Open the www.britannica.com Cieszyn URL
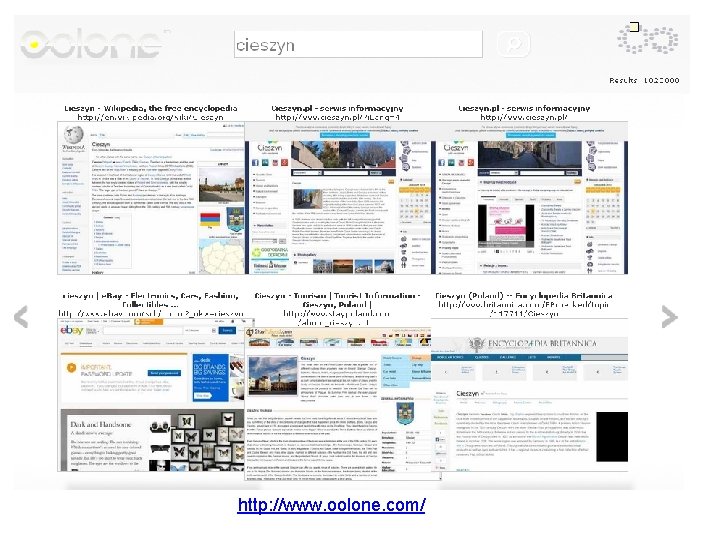The width and height of the screenshot is (720, 540). (x=524, y=309)
